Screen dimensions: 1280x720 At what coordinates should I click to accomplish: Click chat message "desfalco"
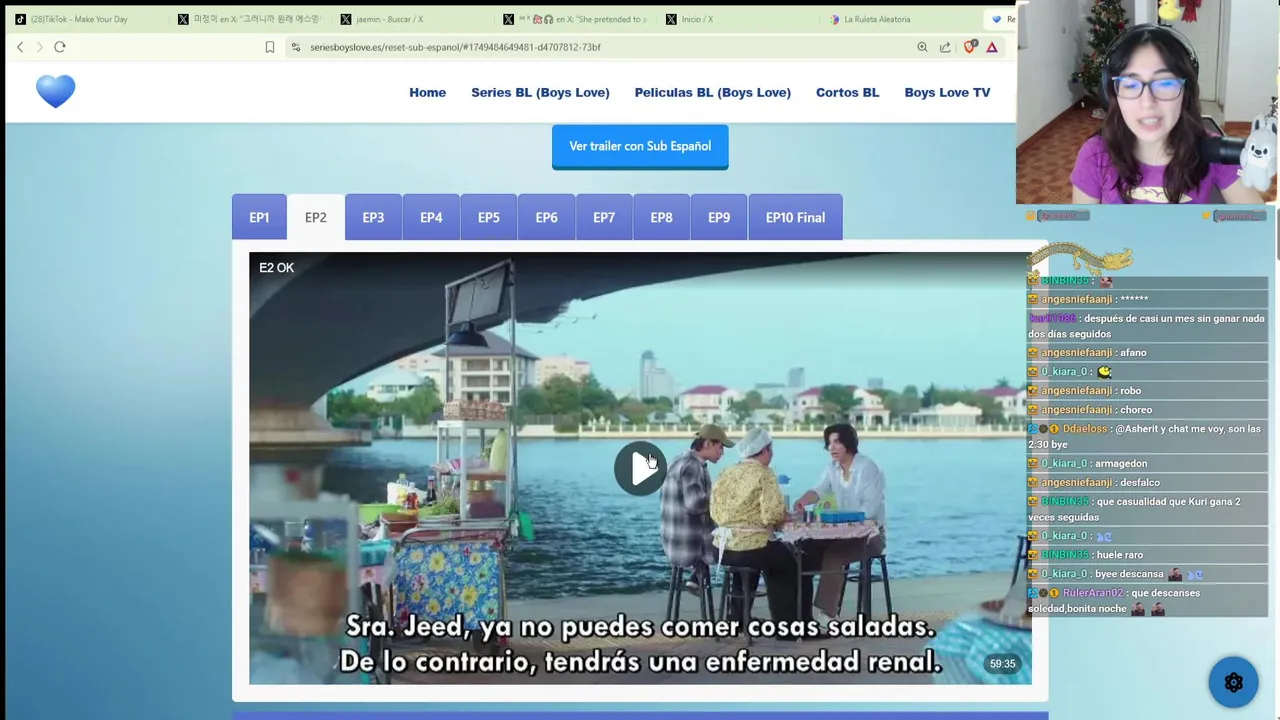coord(1140,483)
